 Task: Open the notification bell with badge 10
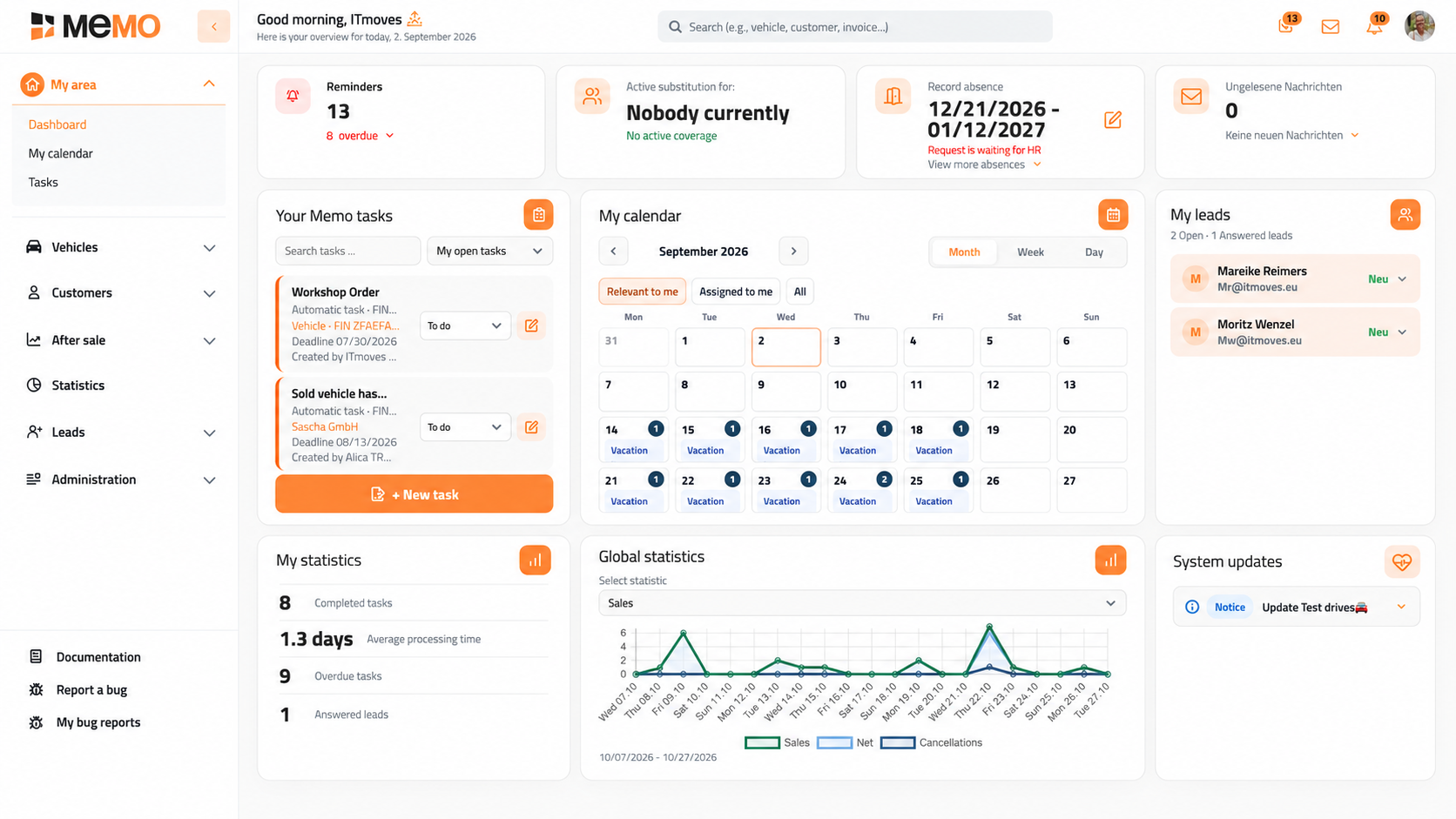point(1374,25)
